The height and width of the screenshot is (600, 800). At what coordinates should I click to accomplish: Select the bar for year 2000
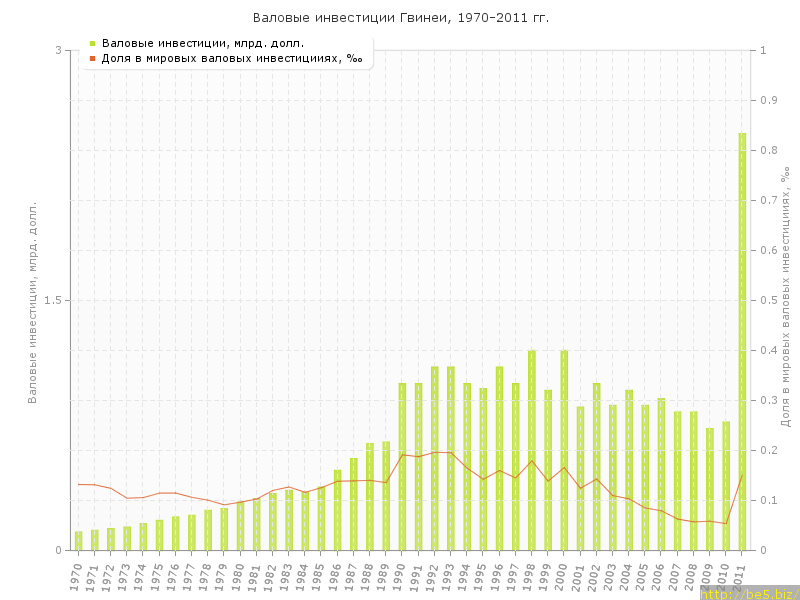(x=564, y=450)
